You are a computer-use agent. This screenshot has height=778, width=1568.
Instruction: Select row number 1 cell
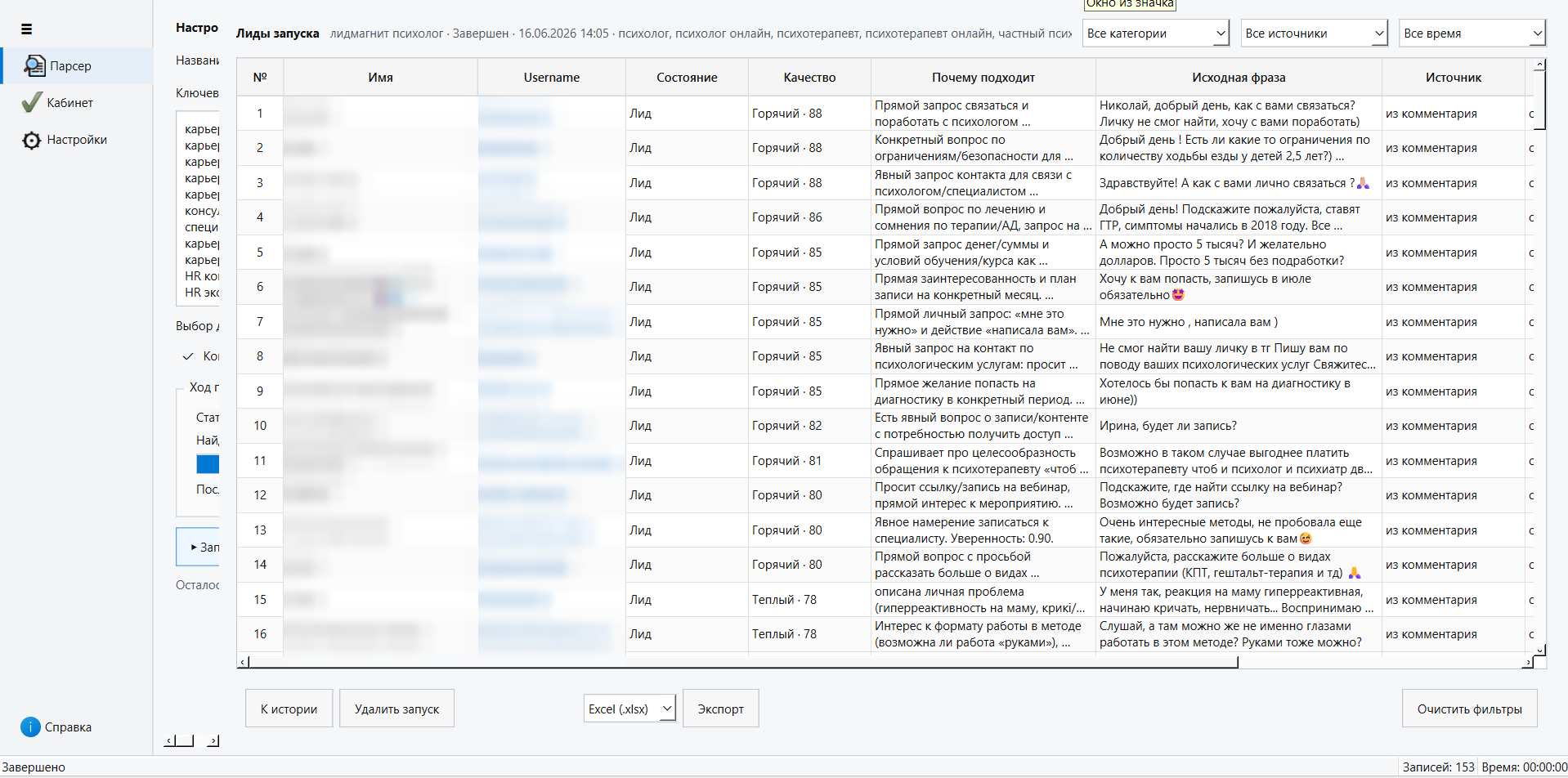[260, 113]
